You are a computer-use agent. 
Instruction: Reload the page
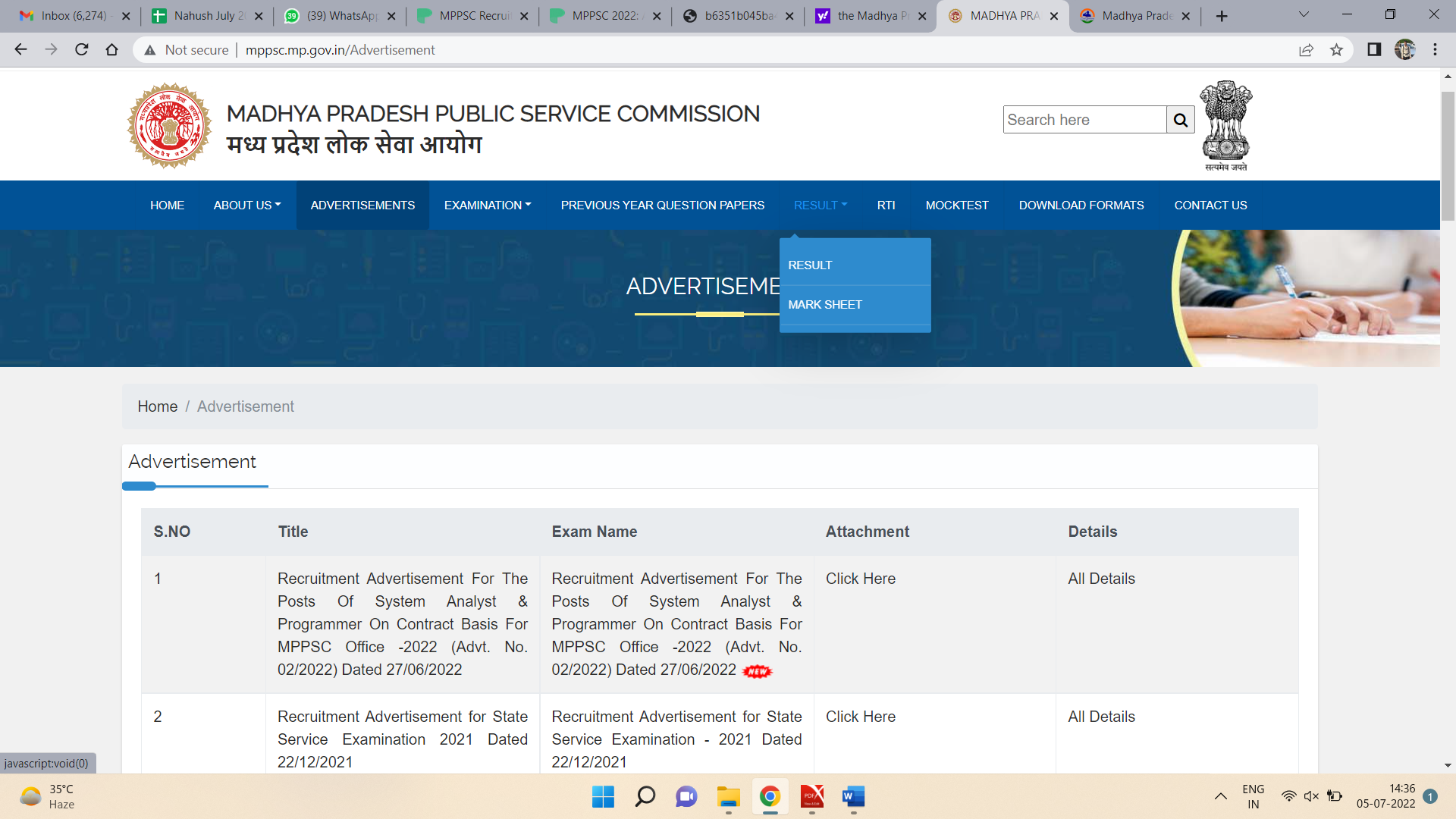tap(82, 50)
